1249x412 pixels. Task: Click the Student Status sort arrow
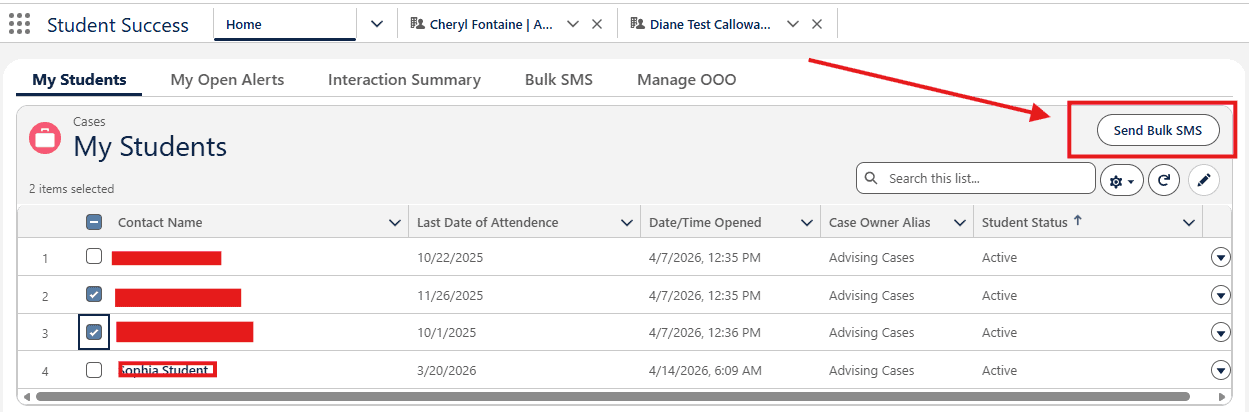click(1077, 221)
